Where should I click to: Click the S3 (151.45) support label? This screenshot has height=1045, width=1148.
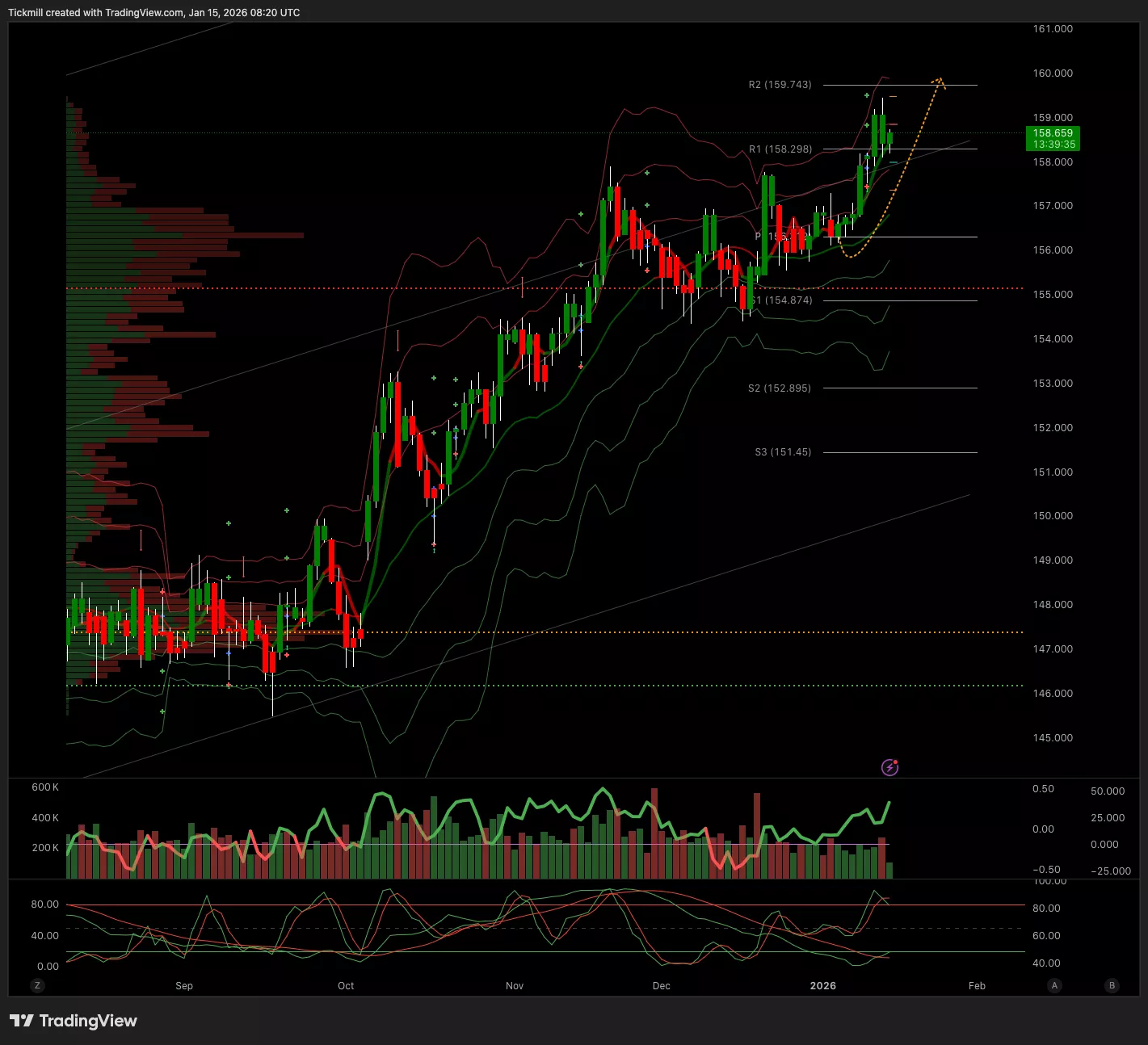[x=782, y=452]
